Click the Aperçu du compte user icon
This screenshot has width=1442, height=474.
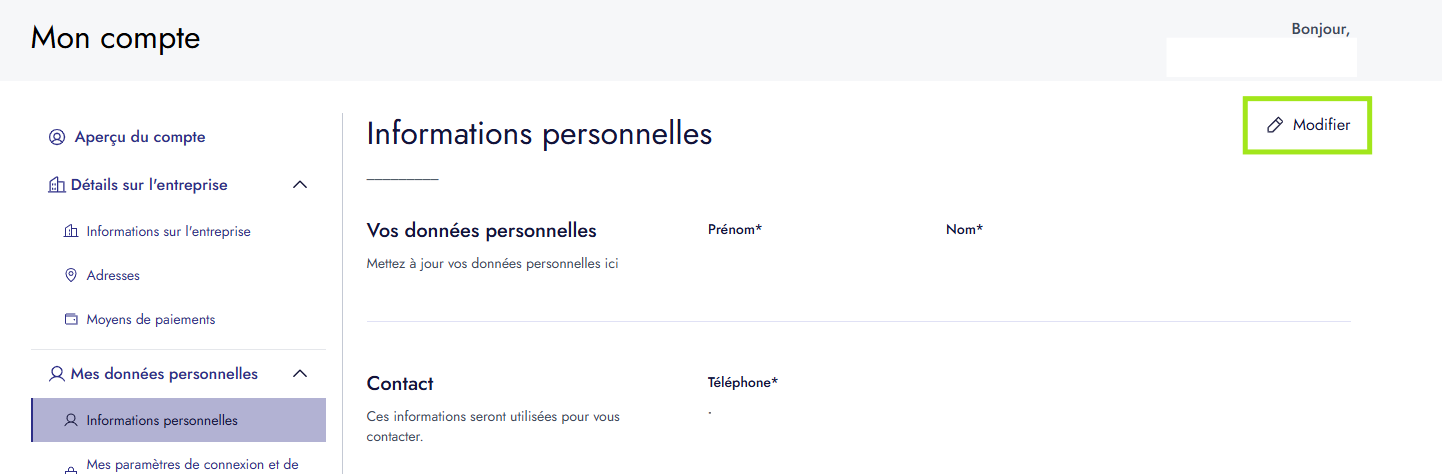(x=57, y=137)
